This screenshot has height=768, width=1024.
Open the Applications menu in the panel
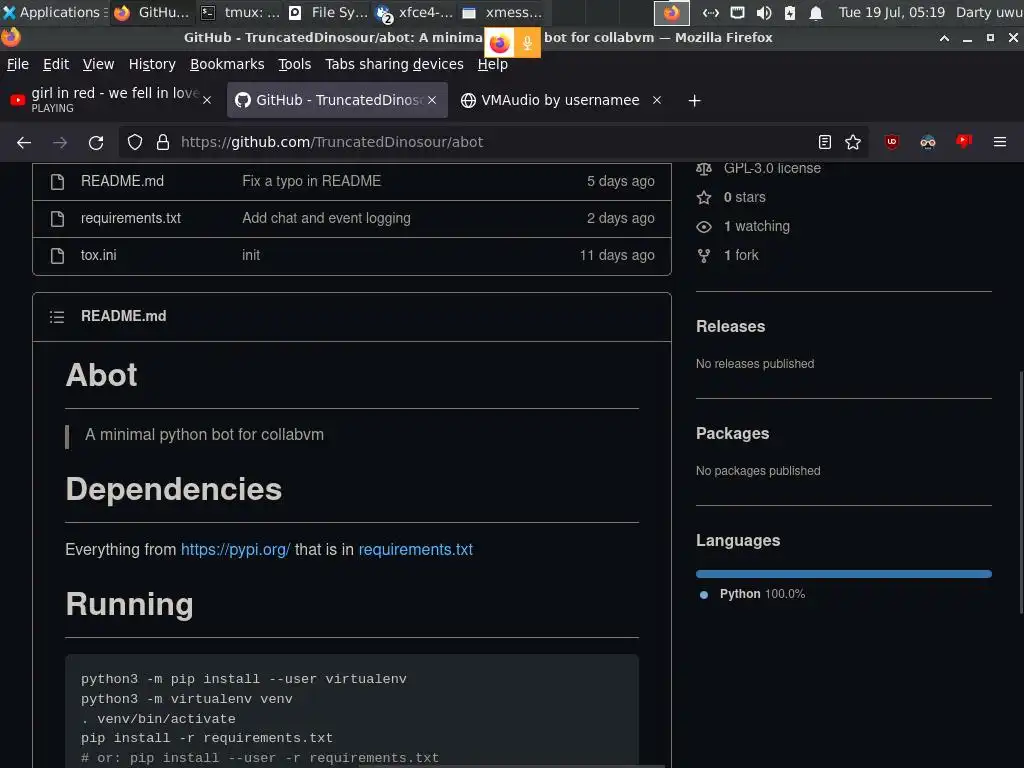coord(54,12)
